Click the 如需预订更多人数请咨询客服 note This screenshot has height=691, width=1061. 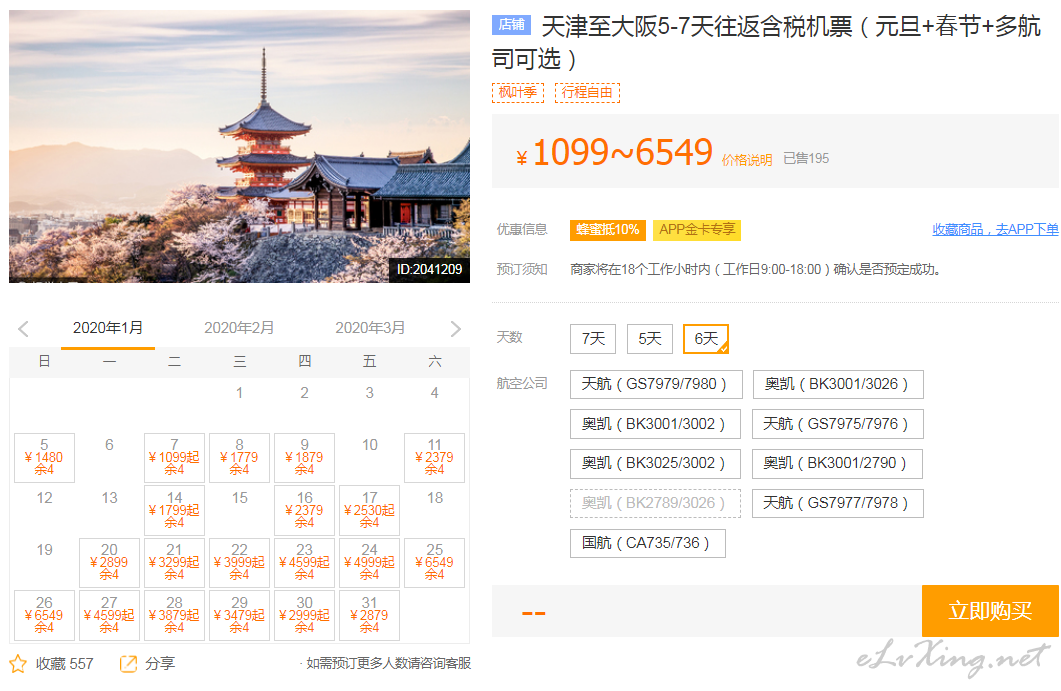click(x=388, y=663)
